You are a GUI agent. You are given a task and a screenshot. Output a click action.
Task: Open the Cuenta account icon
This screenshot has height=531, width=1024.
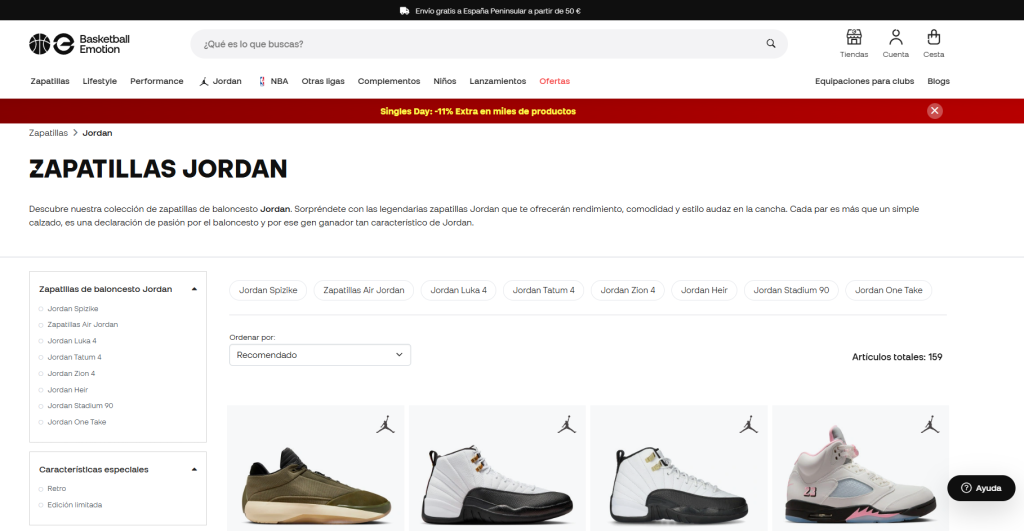895,43
